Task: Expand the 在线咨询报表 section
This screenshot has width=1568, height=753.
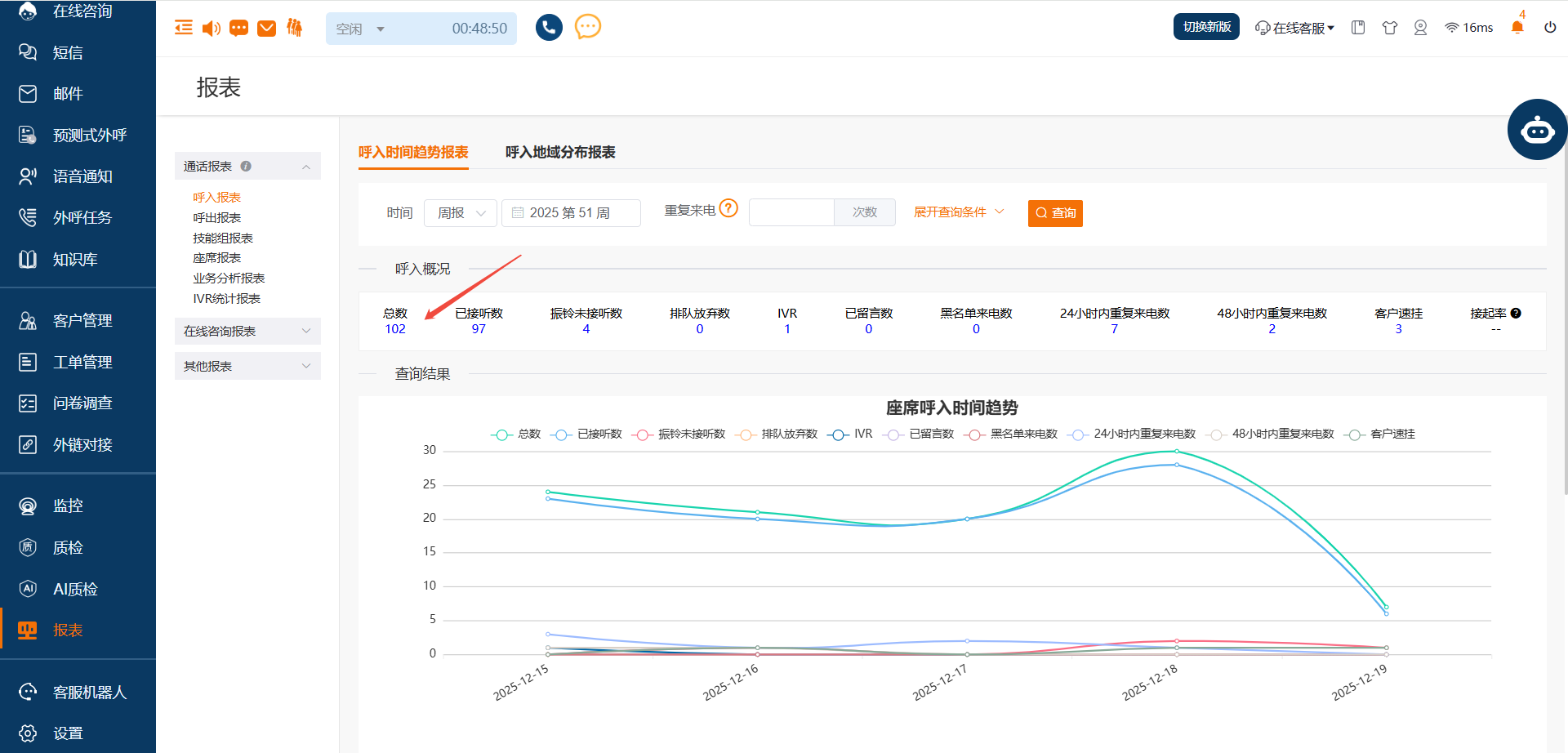Action: click(247, 332)
